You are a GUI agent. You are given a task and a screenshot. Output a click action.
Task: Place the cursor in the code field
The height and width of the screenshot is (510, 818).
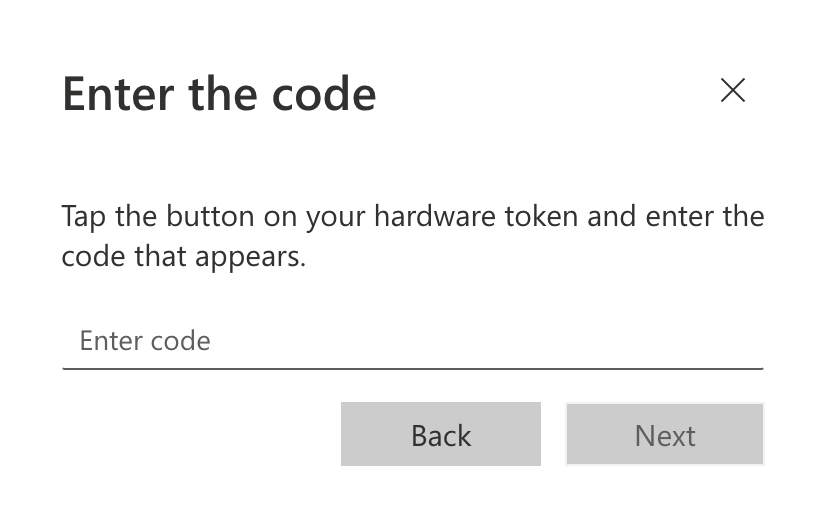point(413,341)
